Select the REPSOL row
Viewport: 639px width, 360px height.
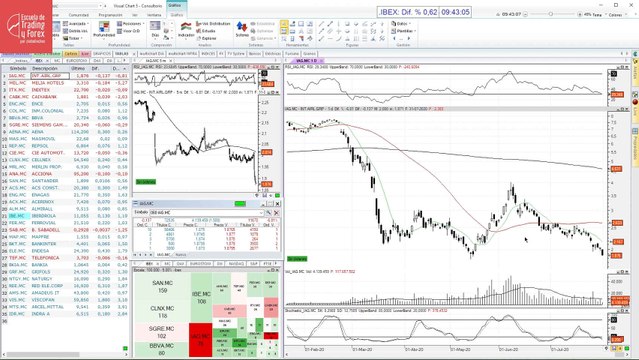pos(65,146)
